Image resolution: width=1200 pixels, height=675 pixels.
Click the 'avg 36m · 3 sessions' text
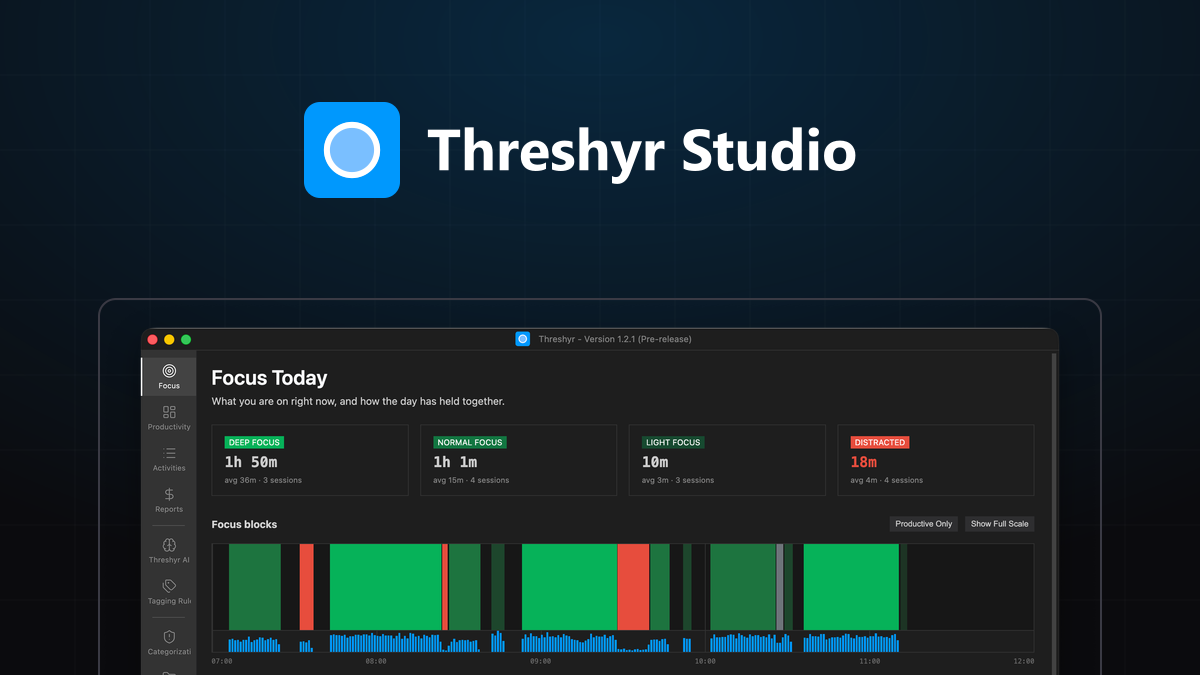[263, 480]
